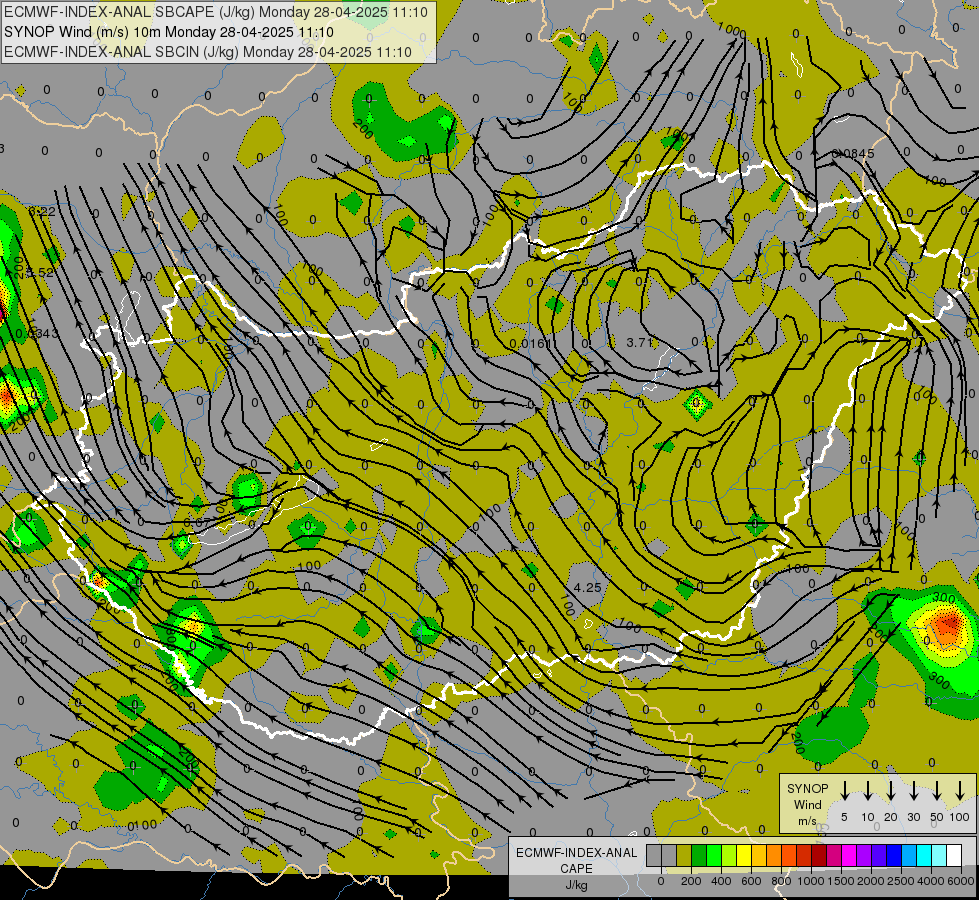The height and width of the screenshot is (900, 979).
Task: Click the 50 speed label in wind legend
Action: tap(937, 817)
